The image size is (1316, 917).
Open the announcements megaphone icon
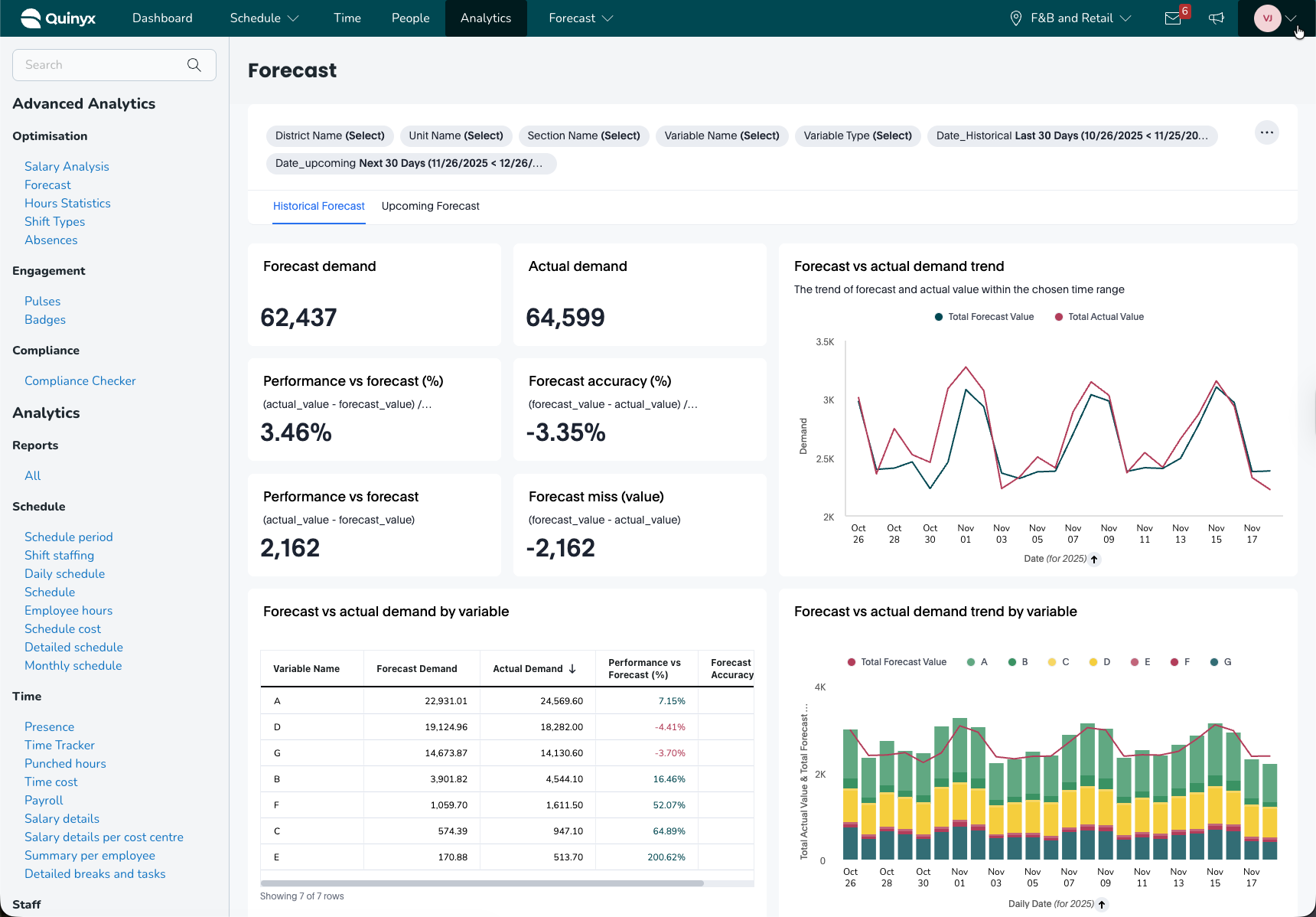click(1216, 18)
